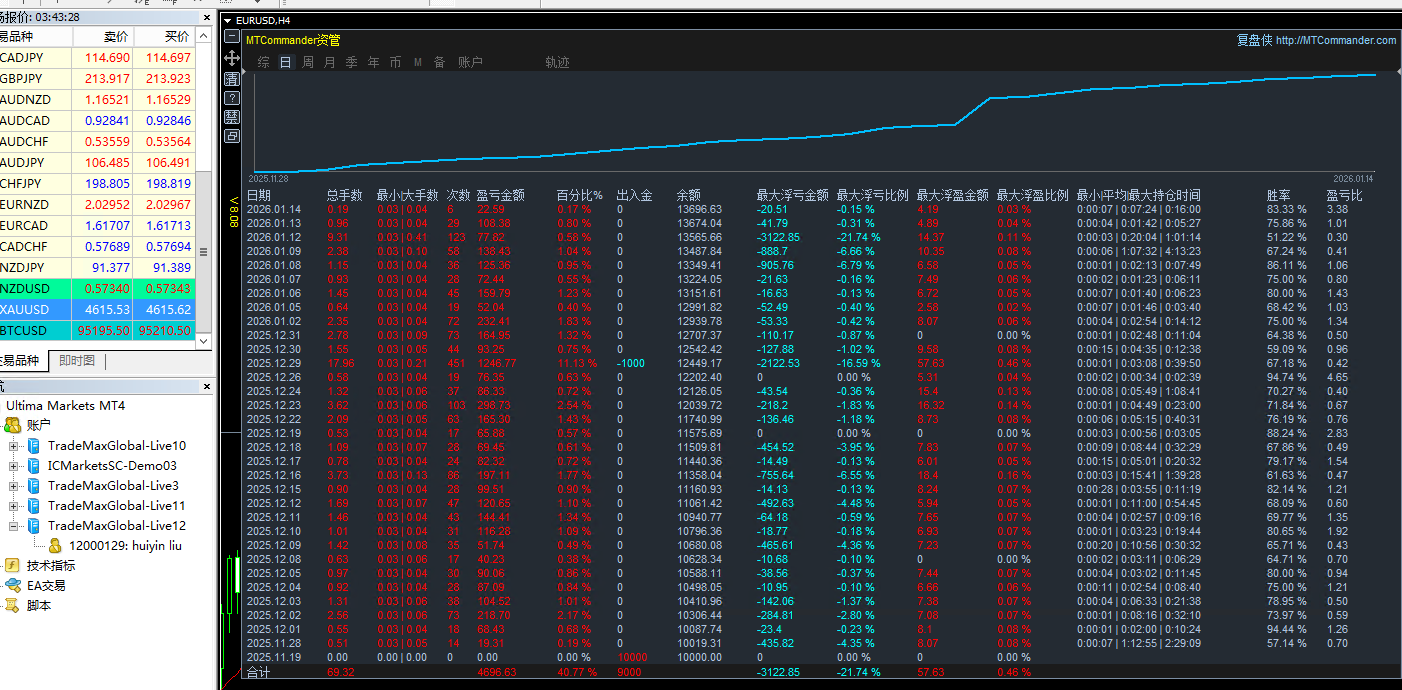Expand the TradeMaxGlobal-Live10 tree node

[x=14, y=446]
